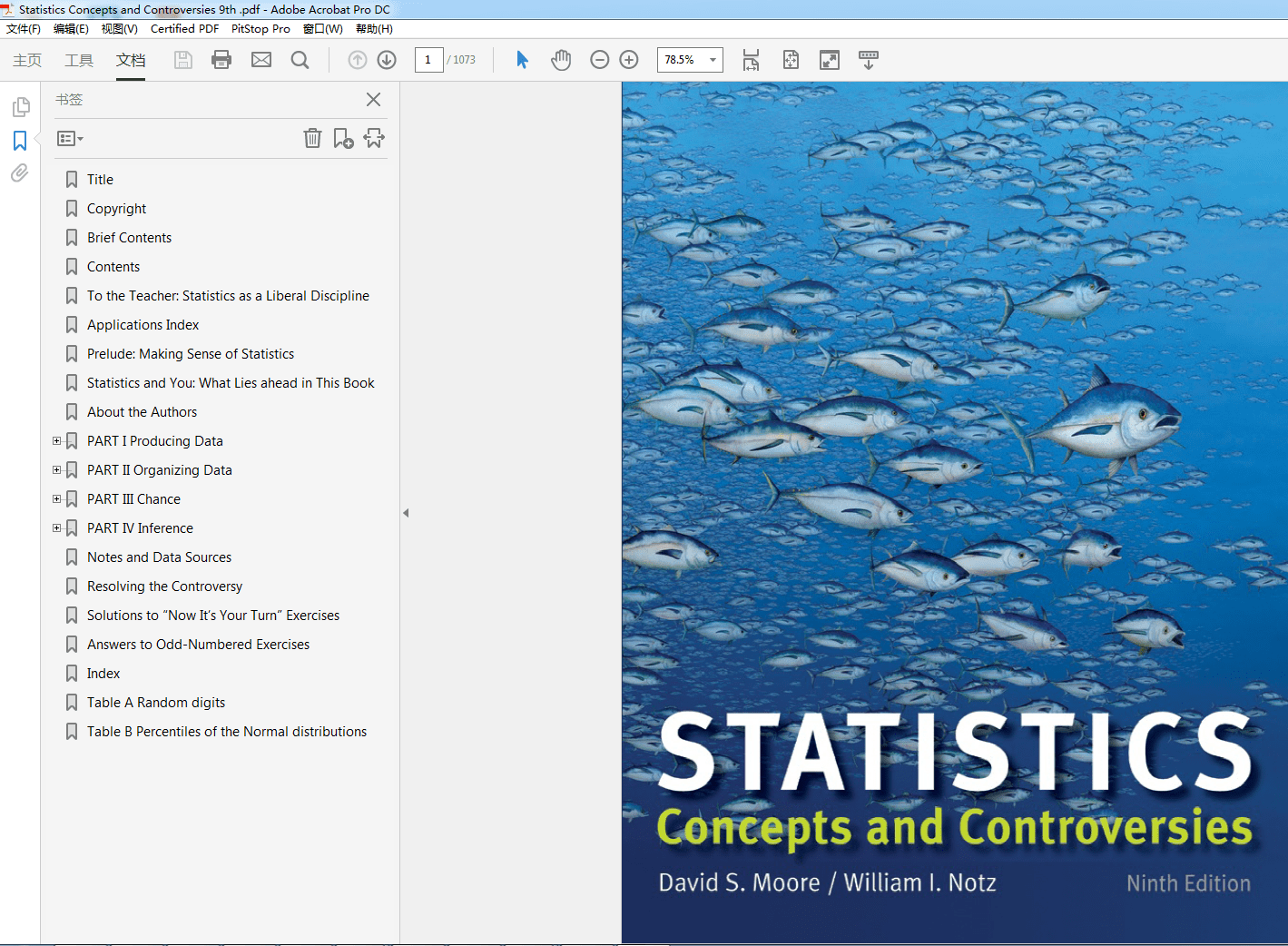Delete selected bookmark with trash icon
Viewport: 1288px width, 946px height.
point(312,138)
